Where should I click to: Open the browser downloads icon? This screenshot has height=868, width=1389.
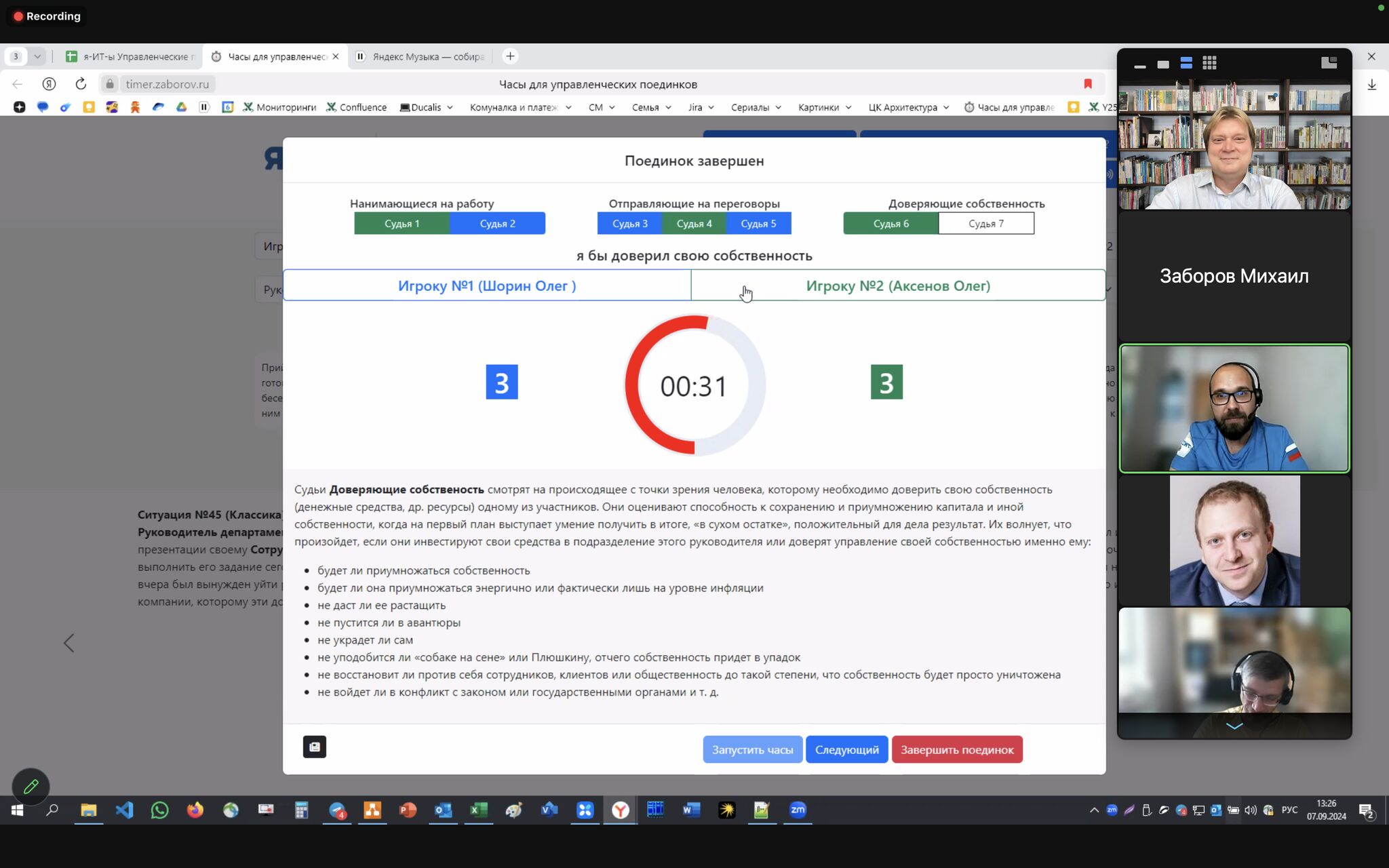pyautogui.click(x=1371, y=84)
